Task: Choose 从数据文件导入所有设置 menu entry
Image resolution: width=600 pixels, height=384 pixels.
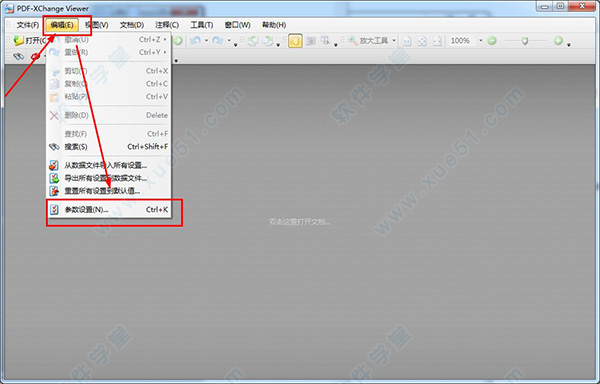Action: [108, 165]
